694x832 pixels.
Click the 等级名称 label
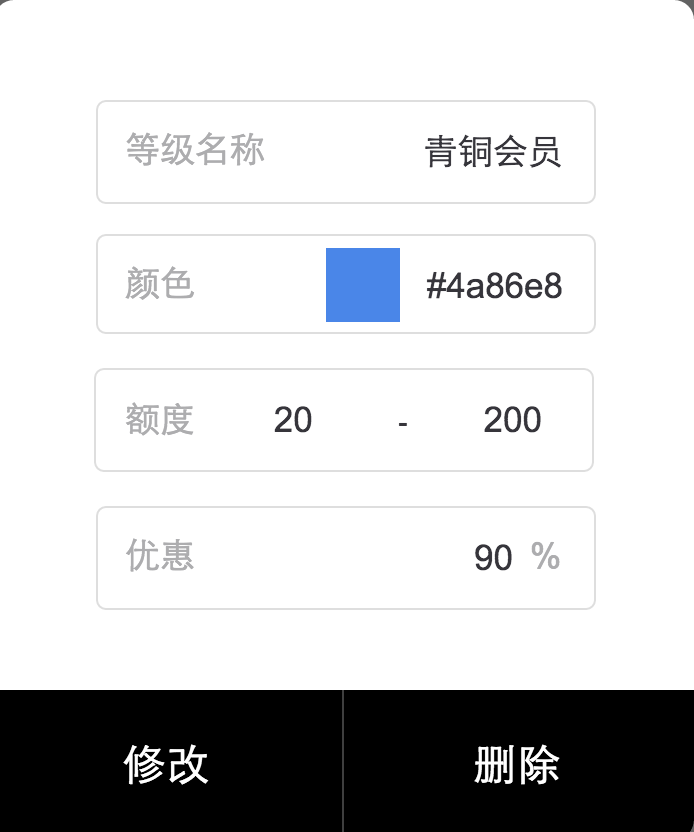pyautogui.click(x=195, y=150)
